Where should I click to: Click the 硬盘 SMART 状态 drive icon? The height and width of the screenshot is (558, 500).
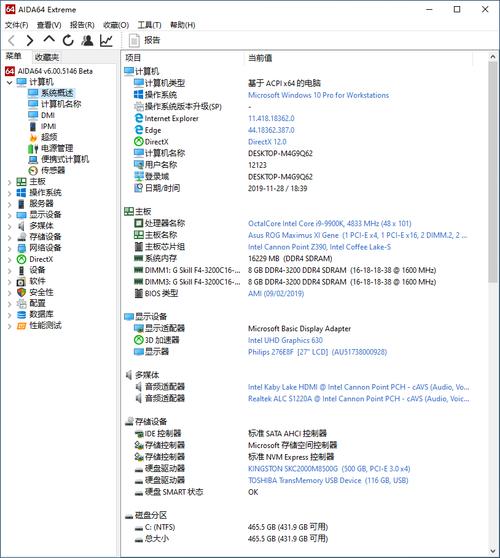tap(139, 493)
